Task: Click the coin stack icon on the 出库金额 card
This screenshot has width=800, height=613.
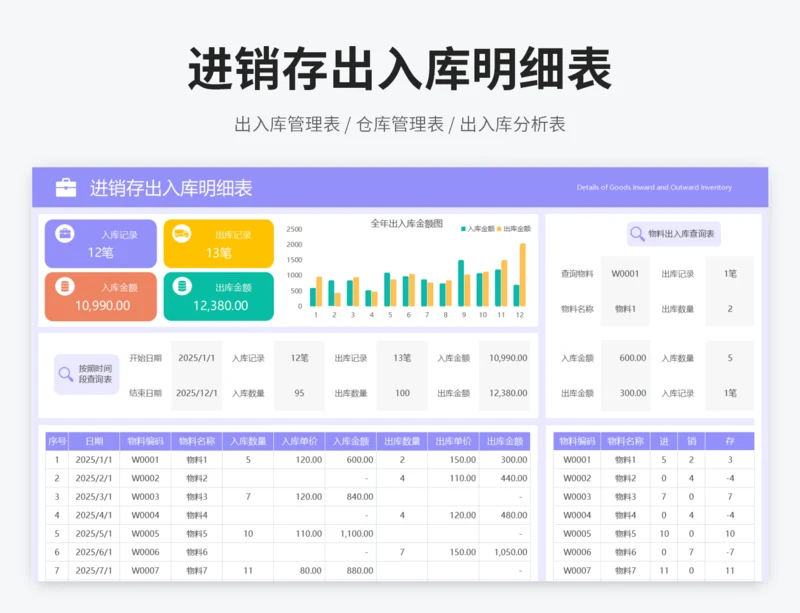Action: 182,286
